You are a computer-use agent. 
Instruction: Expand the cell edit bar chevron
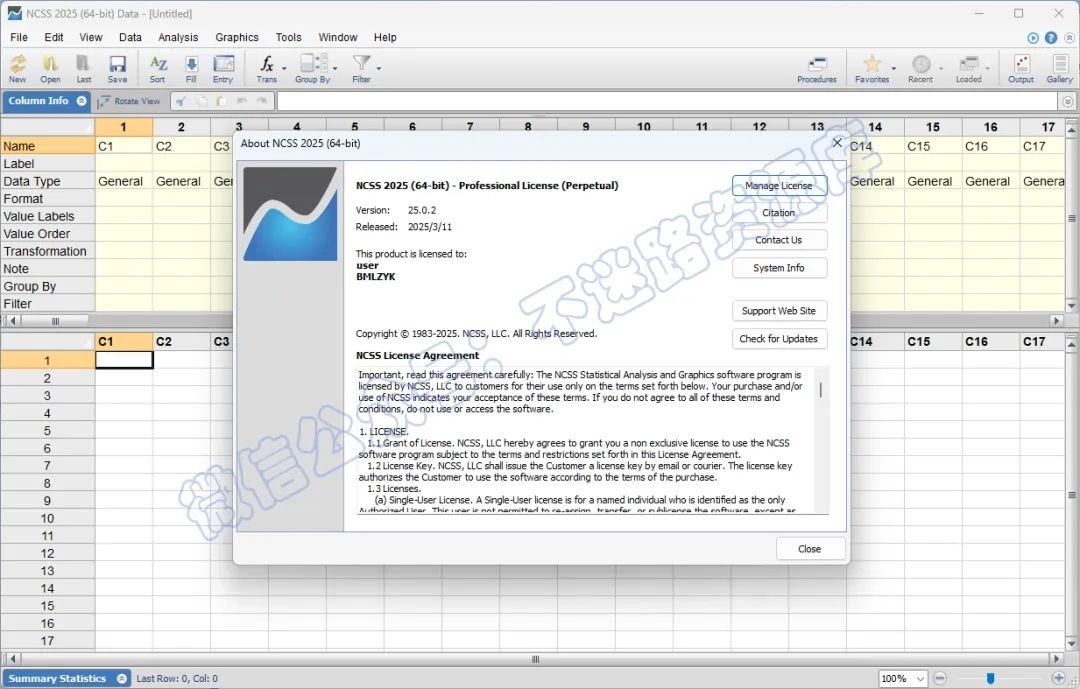point(1068,101)
